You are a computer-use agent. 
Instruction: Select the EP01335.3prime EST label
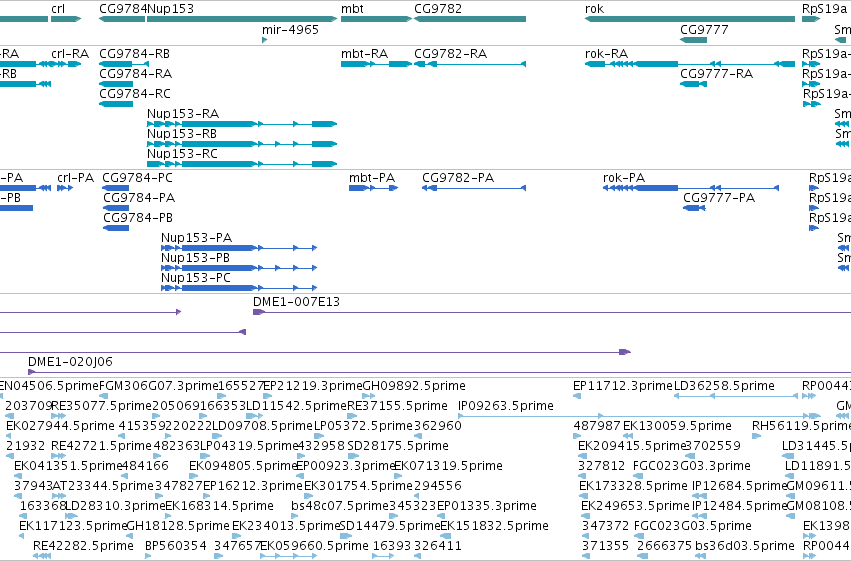pyautogui.click(x=487, y=507)
